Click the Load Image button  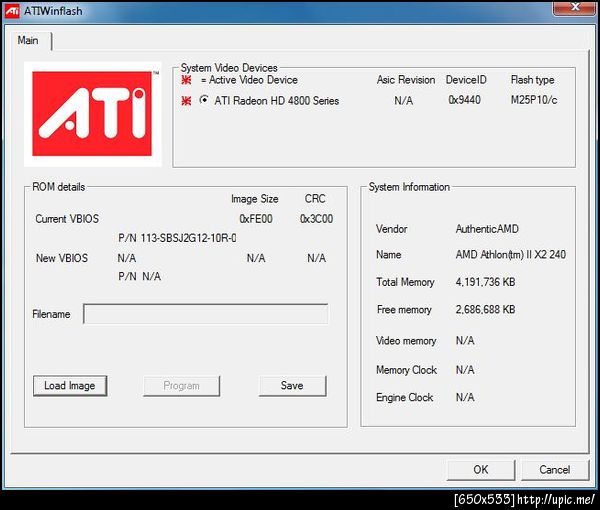pos(70,386)
